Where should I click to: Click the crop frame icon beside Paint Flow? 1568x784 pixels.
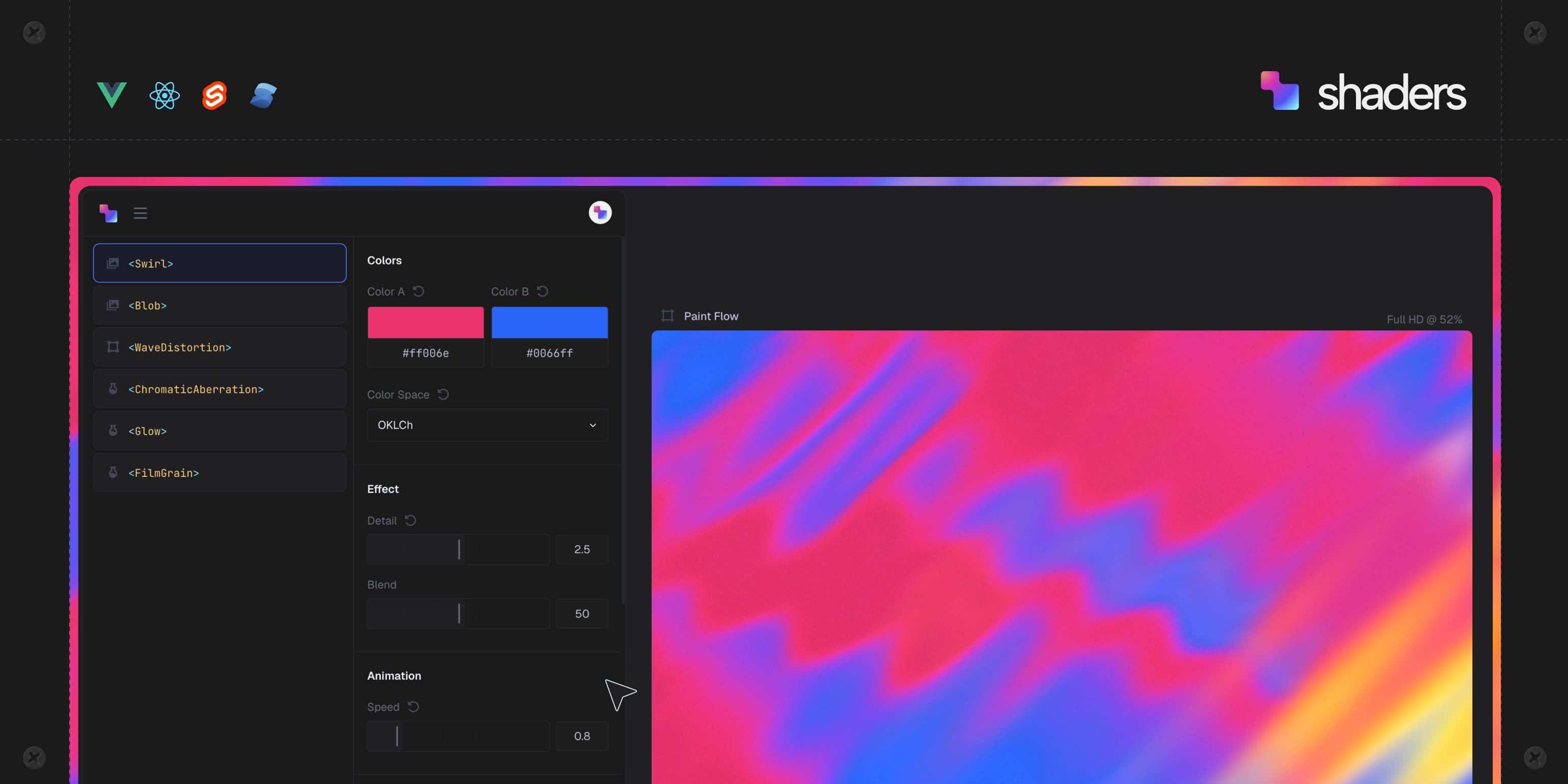click(667, 316)
